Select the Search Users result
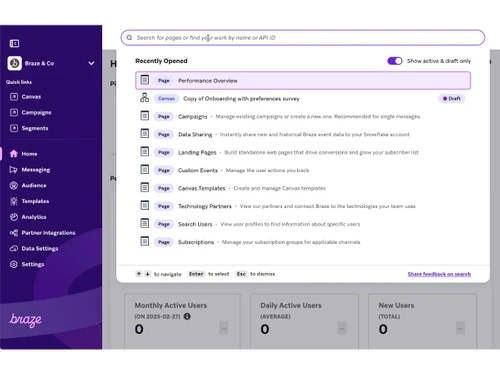 (303, 224)
